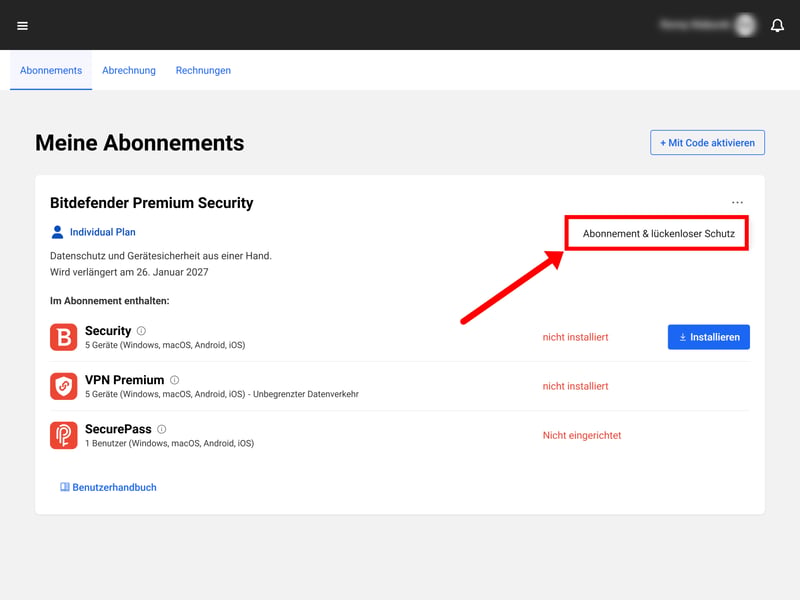Open the blurred user account avatar
The image size is (800, 600).
tap(745, 24)
